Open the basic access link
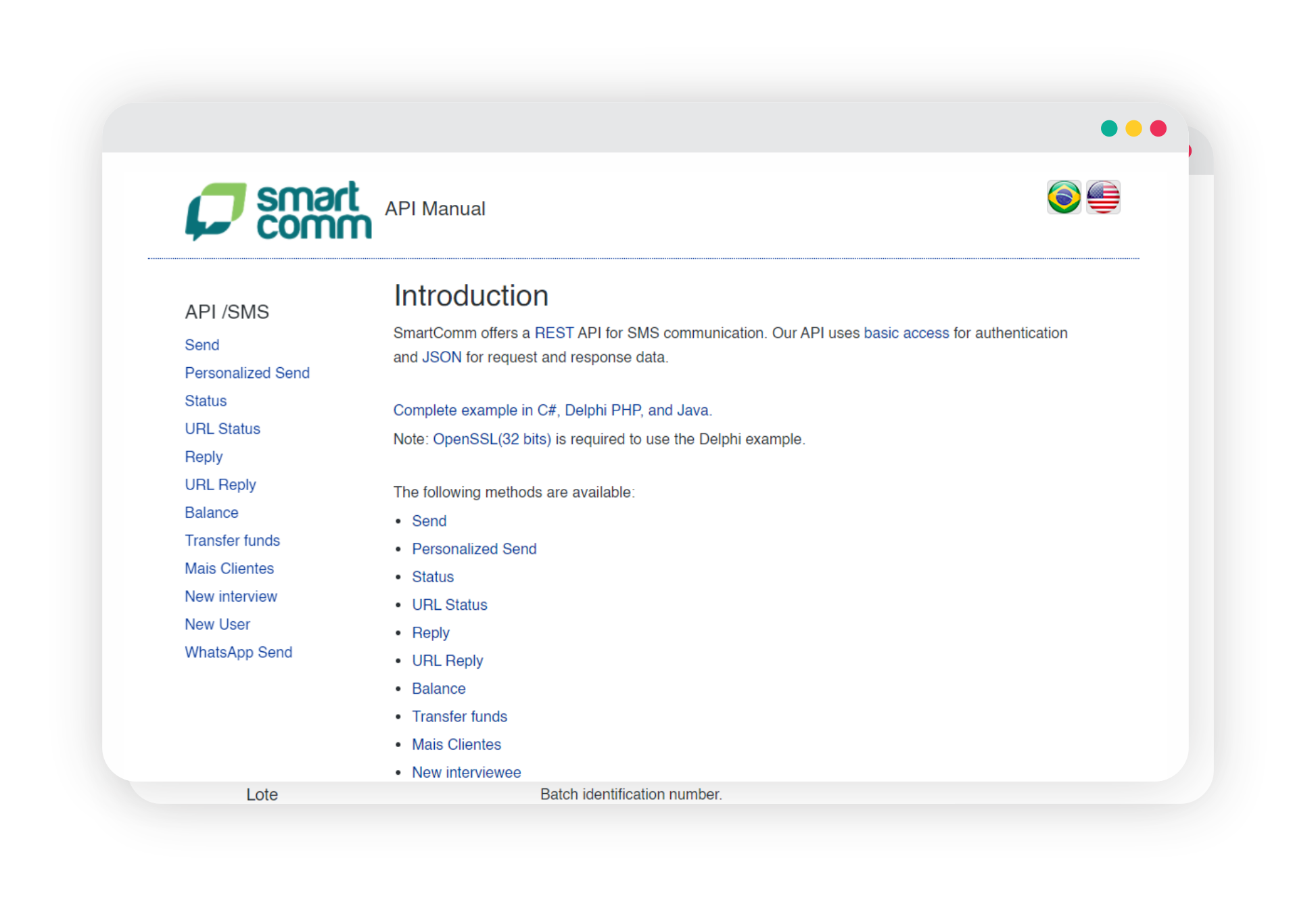 pos(906,333)
